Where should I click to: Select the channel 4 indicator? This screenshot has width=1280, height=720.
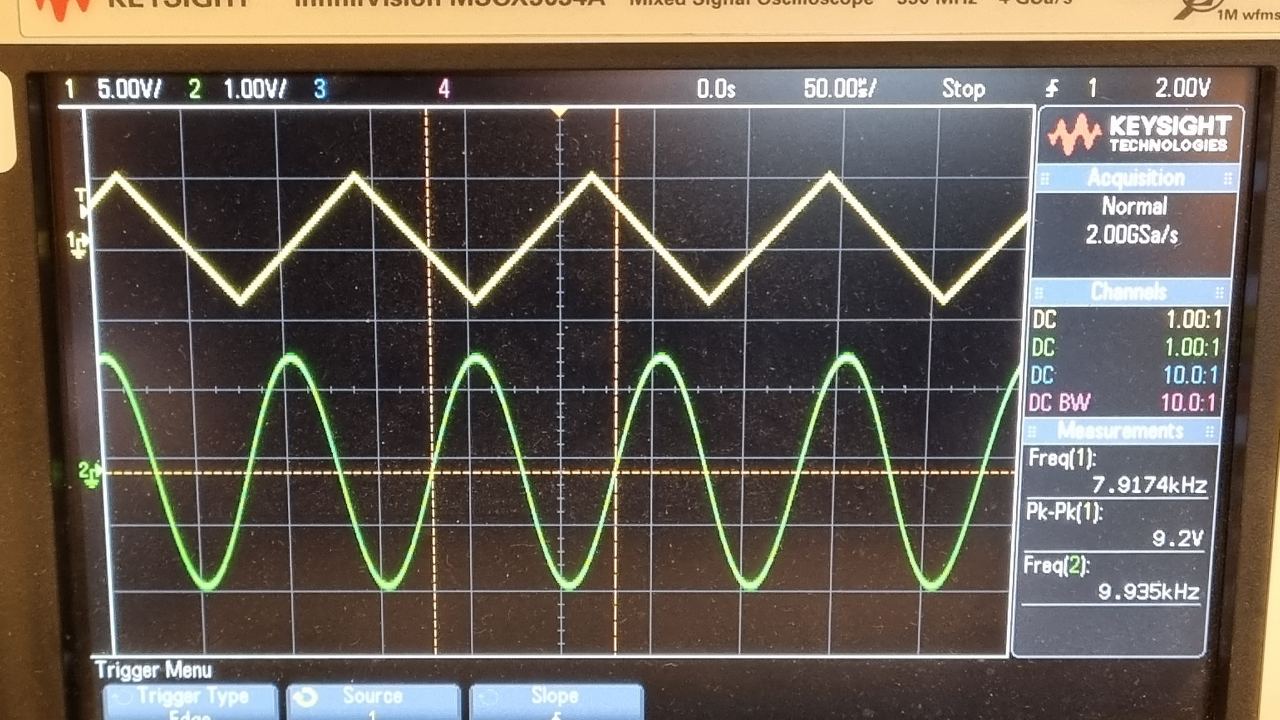[x=443, y=89]
